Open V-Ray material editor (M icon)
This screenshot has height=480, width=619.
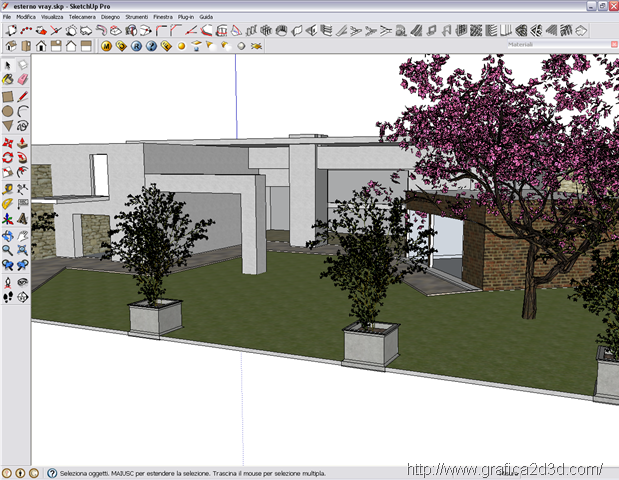pyautogui.click(x=106, y=46)
